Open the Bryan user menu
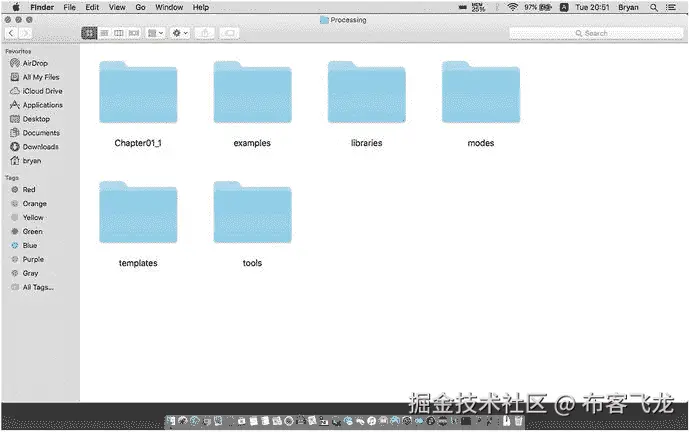The width and height of the screenshot is (690, 432). tap(628, 7)
